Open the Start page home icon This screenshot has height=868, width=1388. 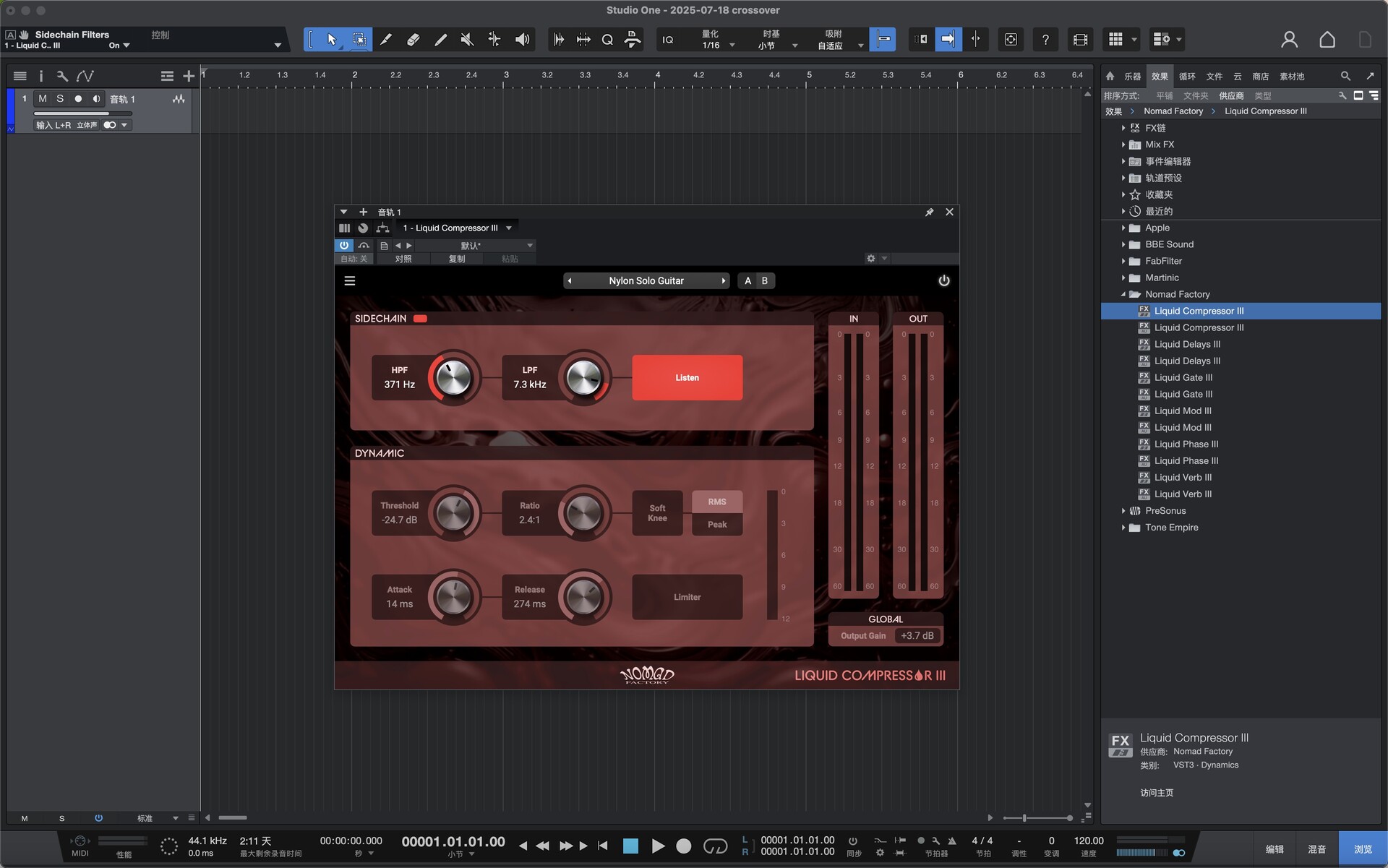[x=1327, y=40]
